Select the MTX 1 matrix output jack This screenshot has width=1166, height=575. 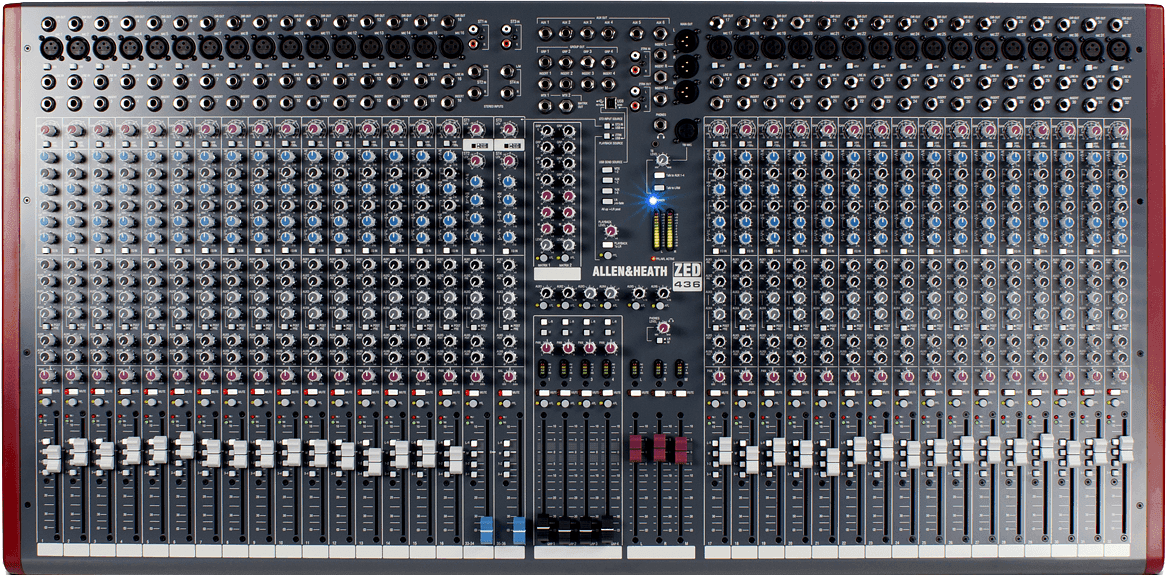click(545, 105)
